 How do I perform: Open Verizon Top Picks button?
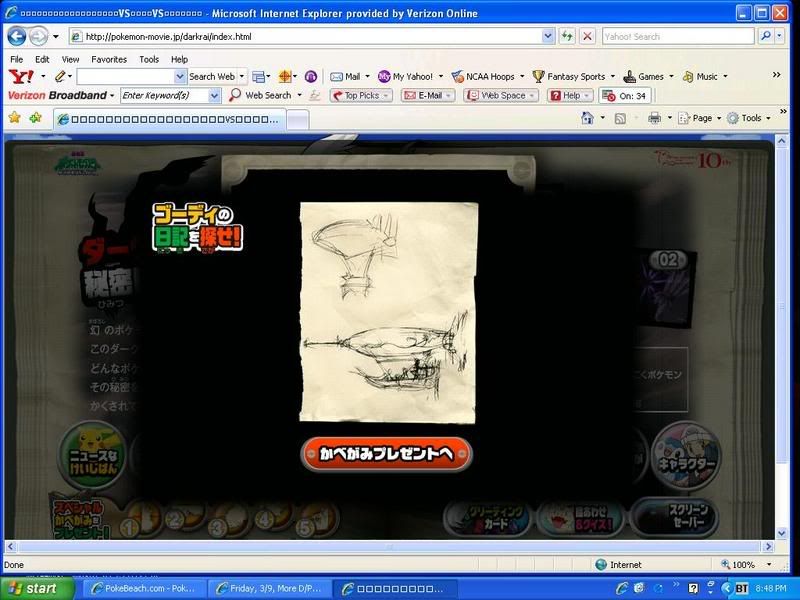[361, 95]
